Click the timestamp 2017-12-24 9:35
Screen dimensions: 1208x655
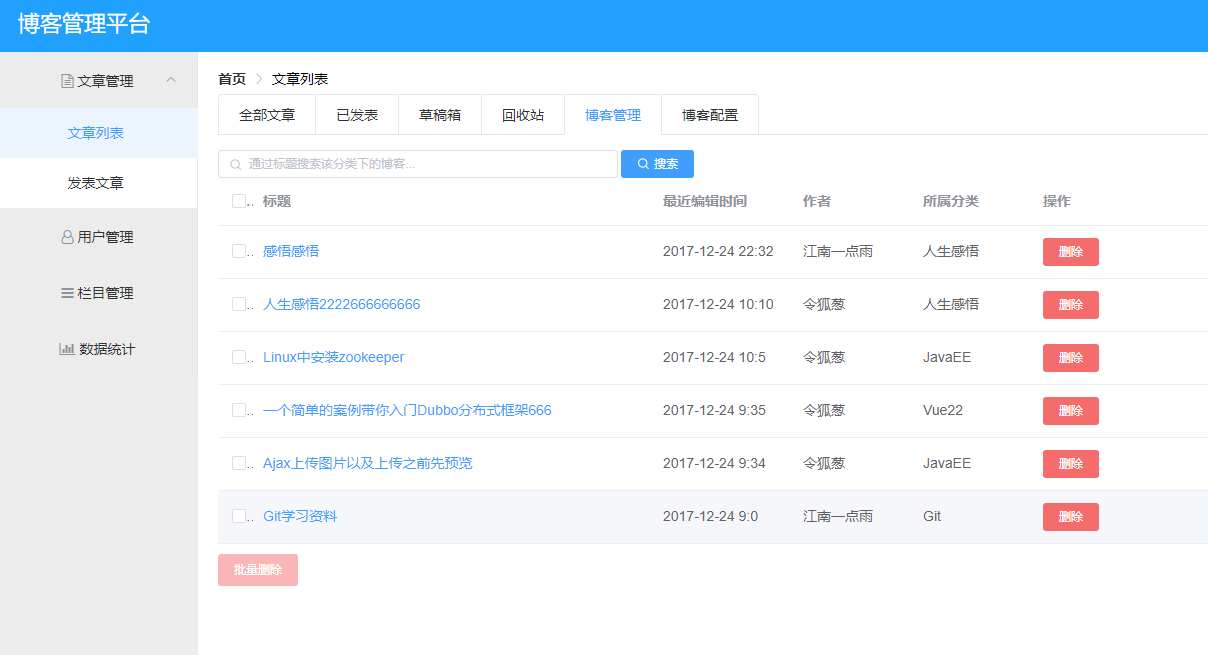[714, 410]
